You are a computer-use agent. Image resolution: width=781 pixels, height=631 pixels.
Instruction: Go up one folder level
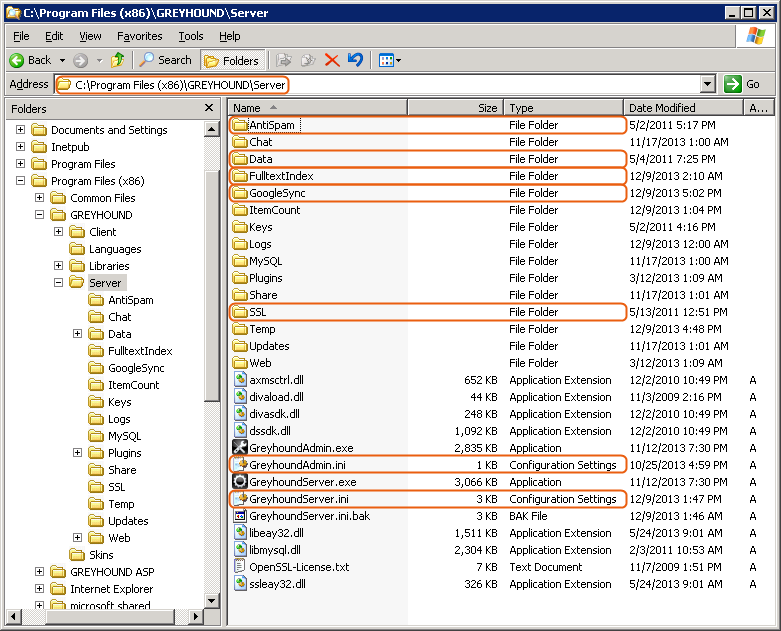coord(118,60)
